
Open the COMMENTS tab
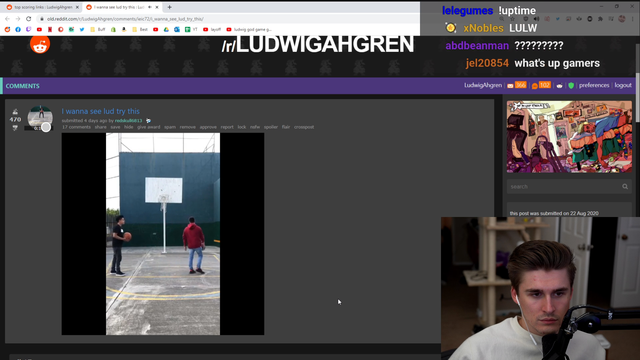[22, 86]
